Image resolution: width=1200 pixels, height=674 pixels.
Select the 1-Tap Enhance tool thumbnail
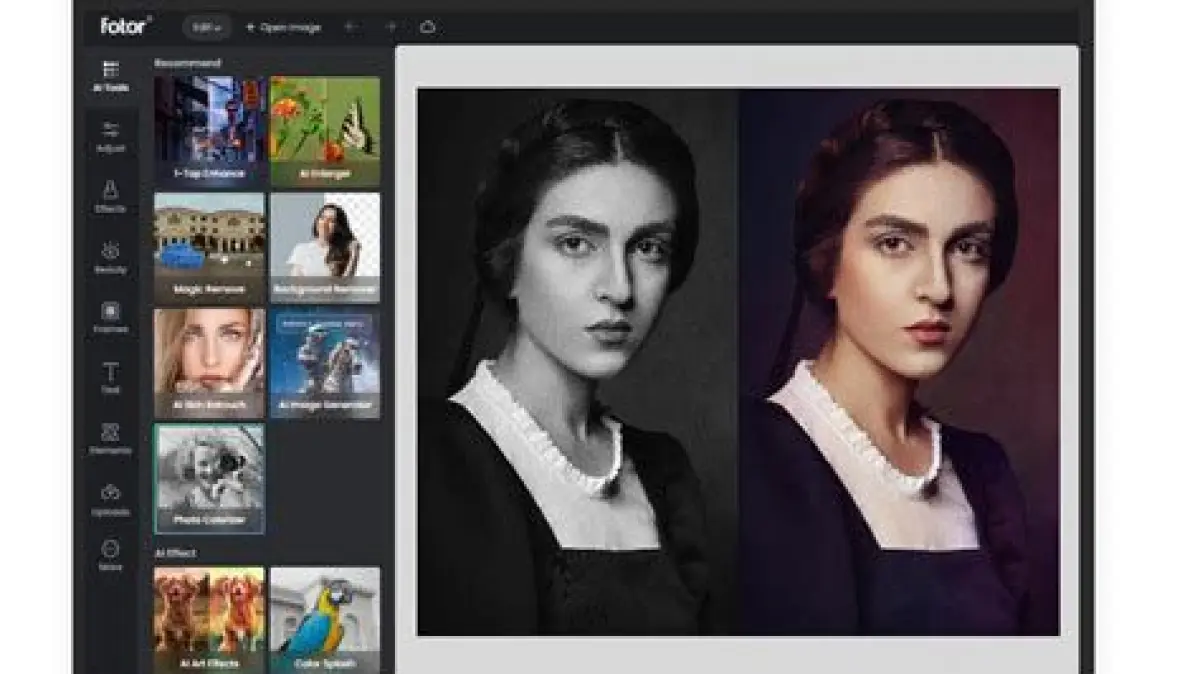[209, 131]
